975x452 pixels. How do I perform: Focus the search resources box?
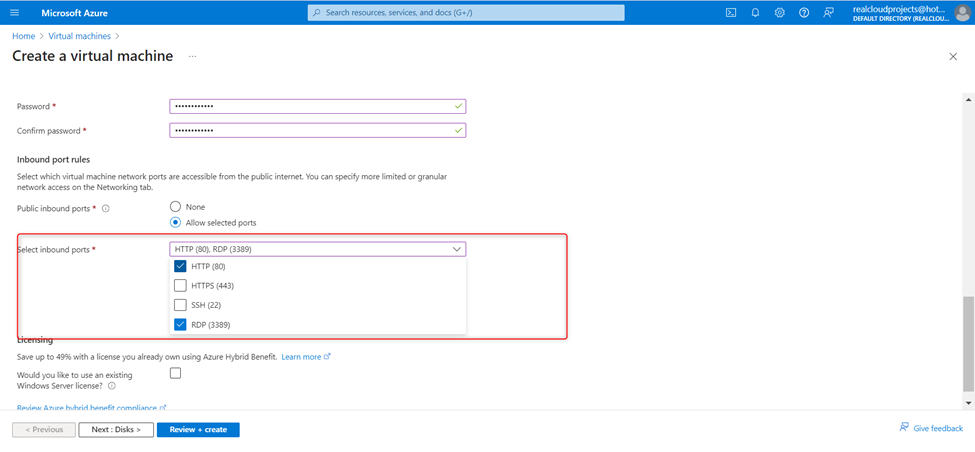pos(466,12)
